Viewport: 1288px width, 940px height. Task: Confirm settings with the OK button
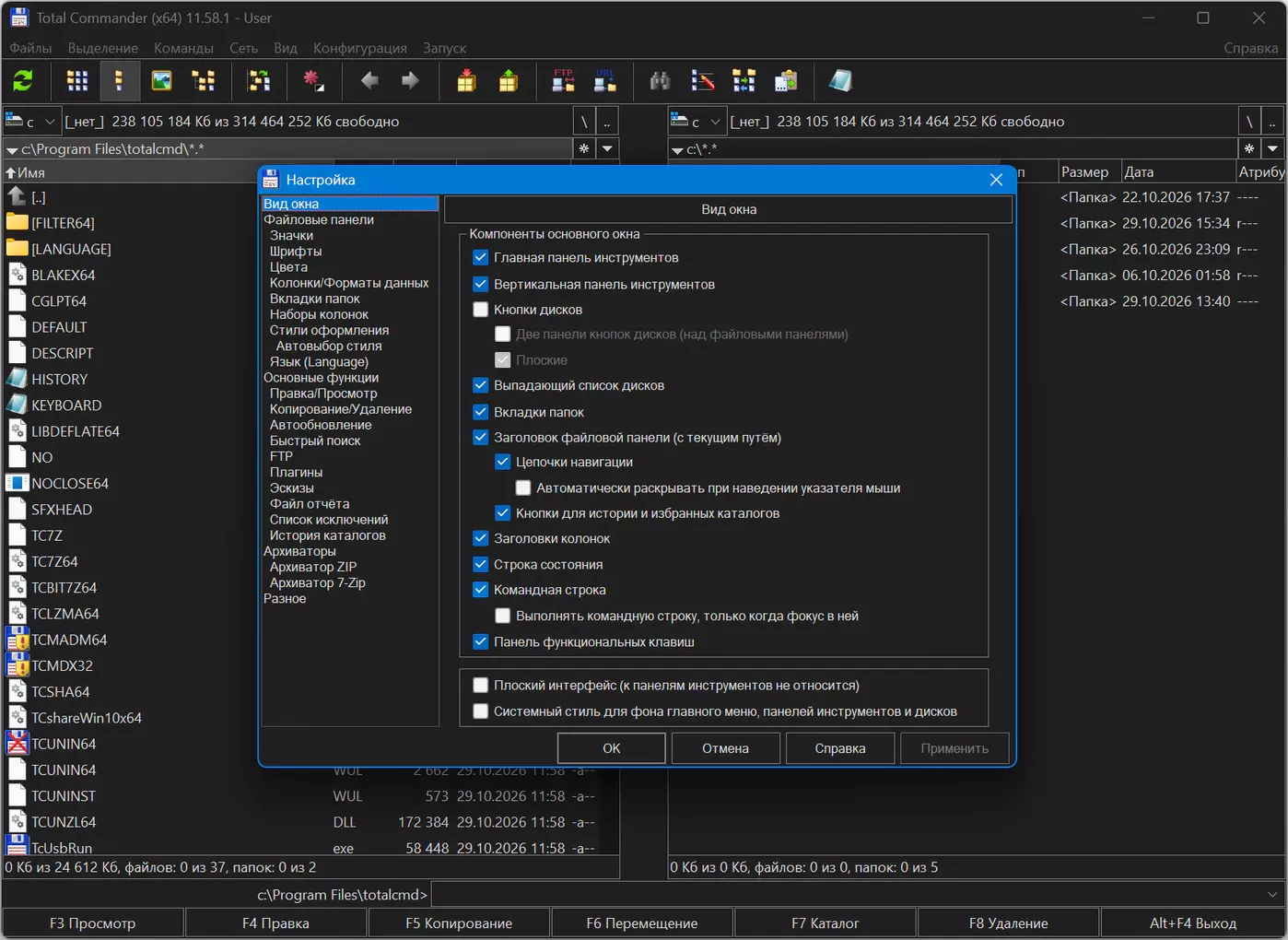click(612, 748)
